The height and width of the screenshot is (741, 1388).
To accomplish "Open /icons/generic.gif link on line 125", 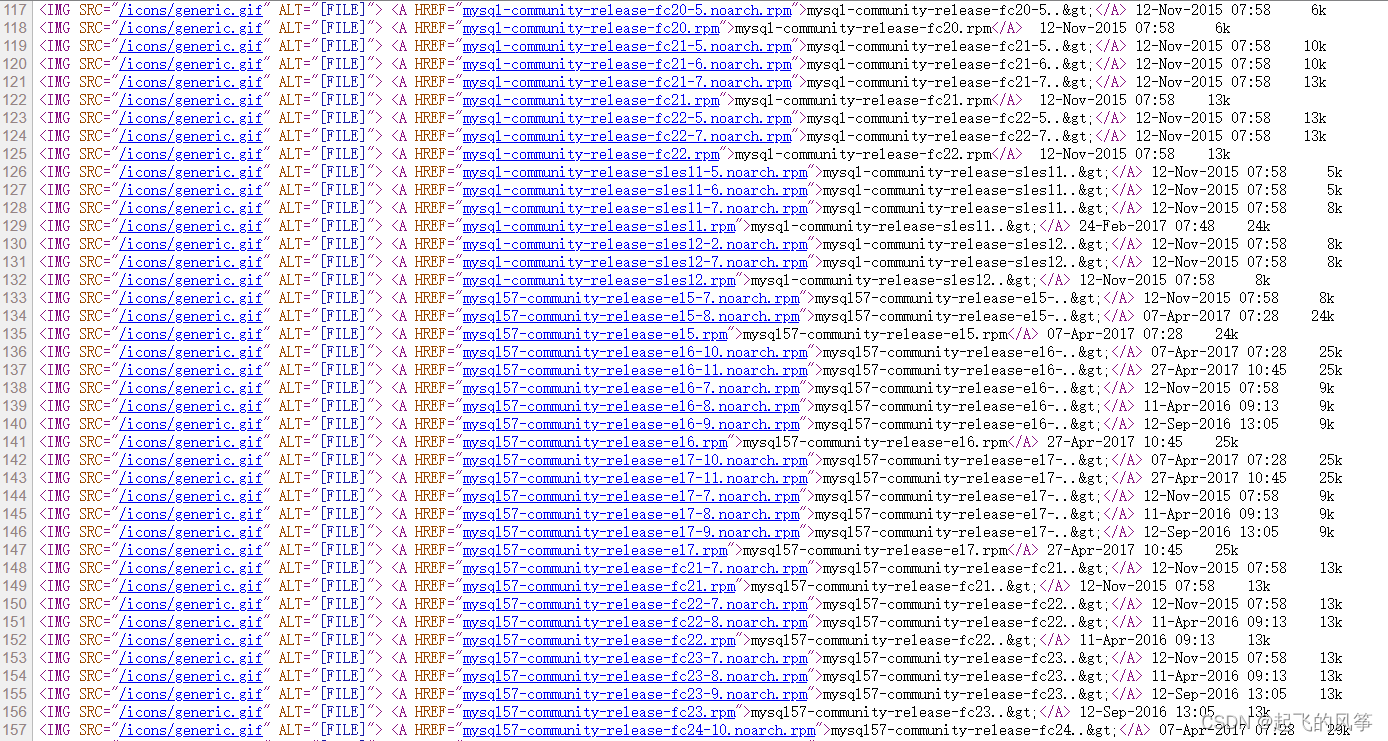I will click(191, 154).
